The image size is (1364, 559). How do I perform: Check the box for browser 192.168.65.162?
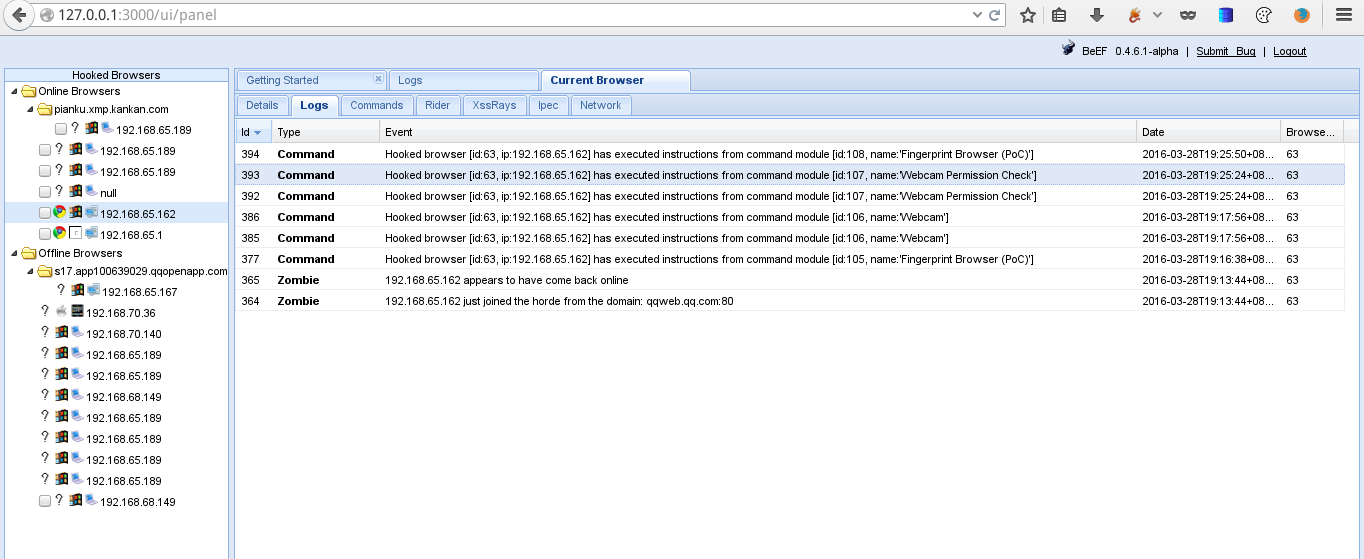click(x=45, y=213)
